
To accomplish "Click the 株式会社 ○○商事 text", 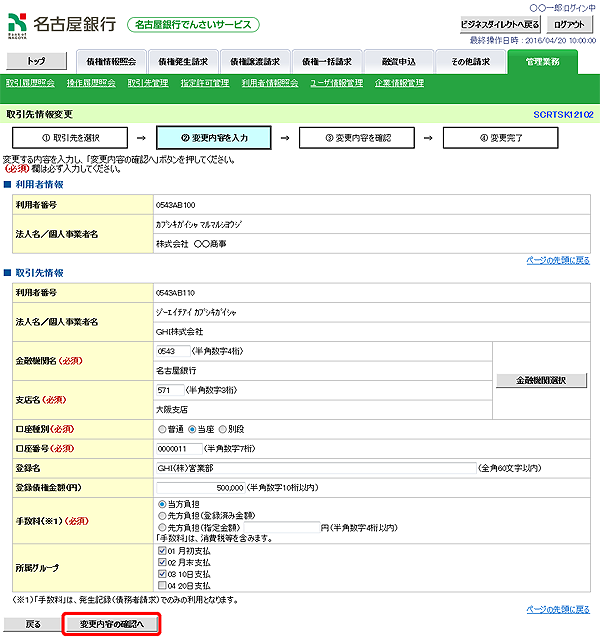I will pos(191,244).
